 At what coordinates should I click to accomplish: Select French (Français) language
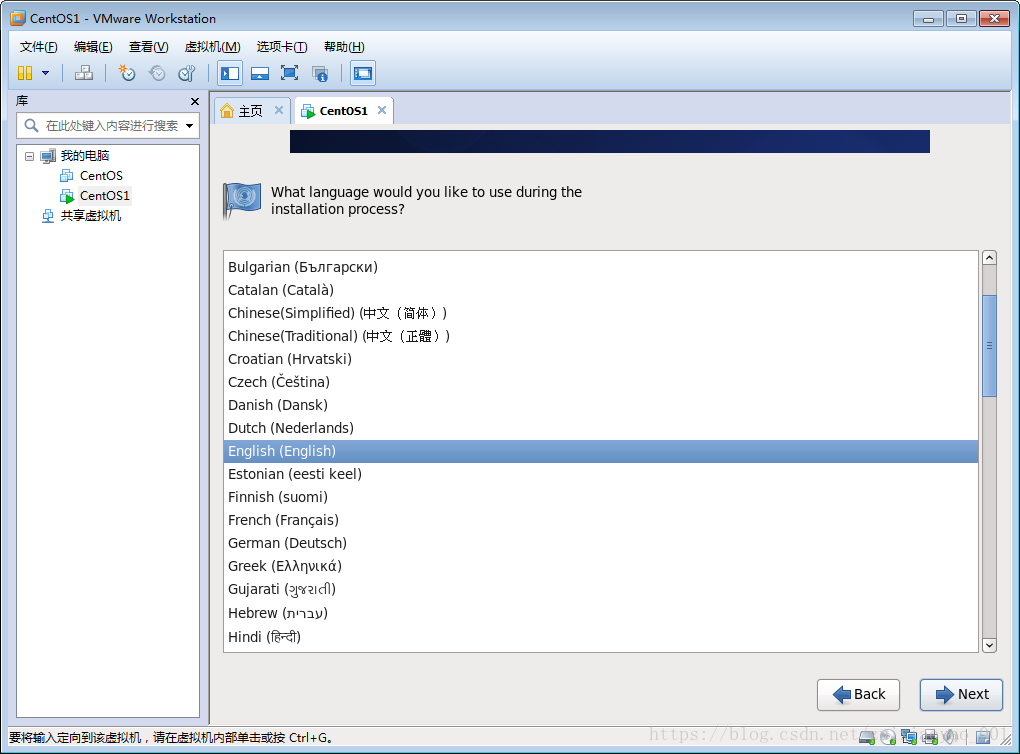pyautogui.click(x=600, y=520)
